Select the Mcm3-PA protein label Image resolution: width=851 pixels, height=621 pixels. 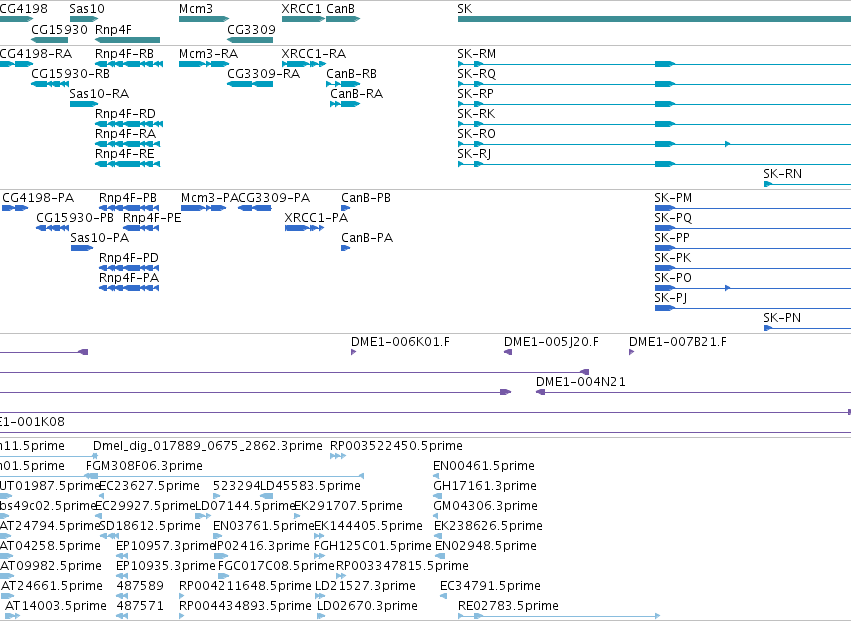[x=210, y=198]
